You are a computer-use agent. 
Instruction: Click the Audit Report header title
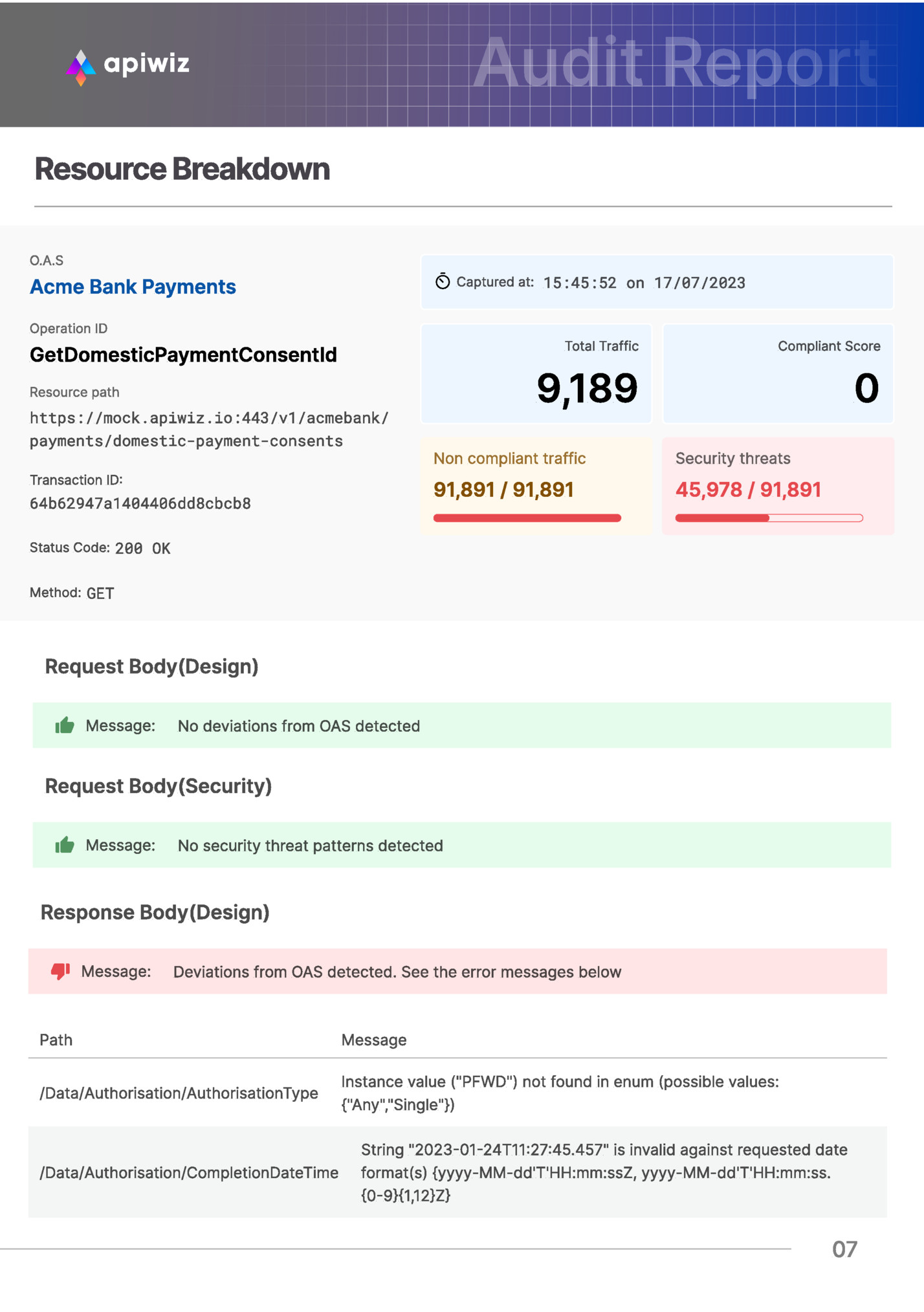click(674, 63)
